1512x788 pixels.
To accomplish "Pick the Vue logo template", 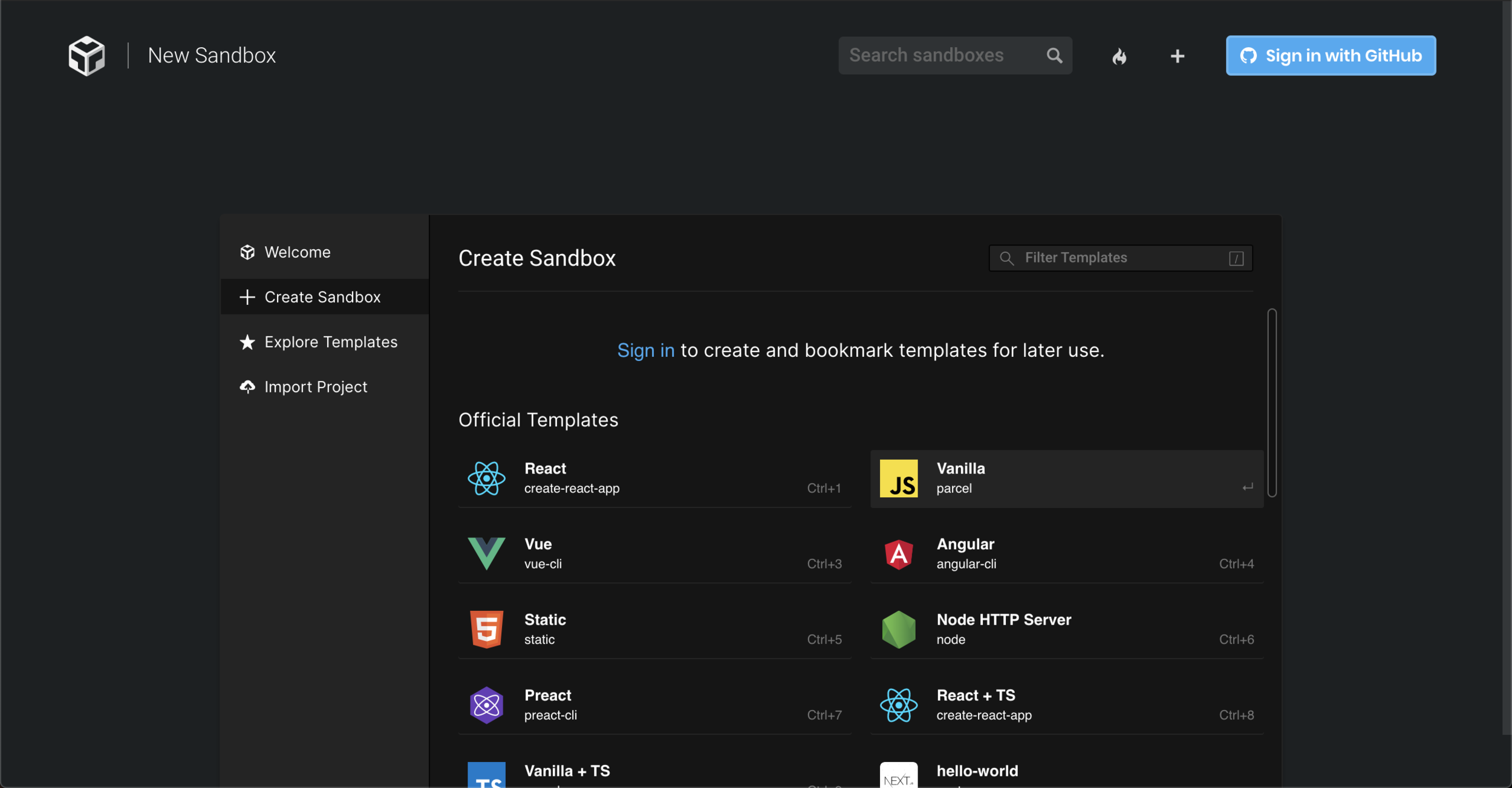I will (486, 553).
